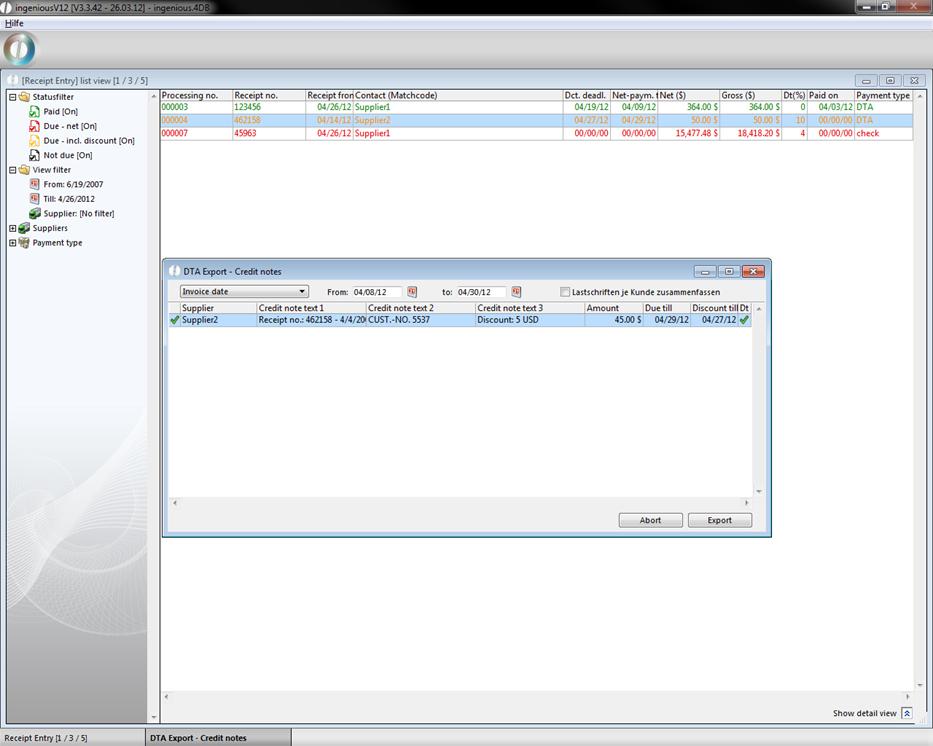Image resolution: width=933 pixels, height=746 pixels.
Task: Click the Export button
Action: coord(719,520)
